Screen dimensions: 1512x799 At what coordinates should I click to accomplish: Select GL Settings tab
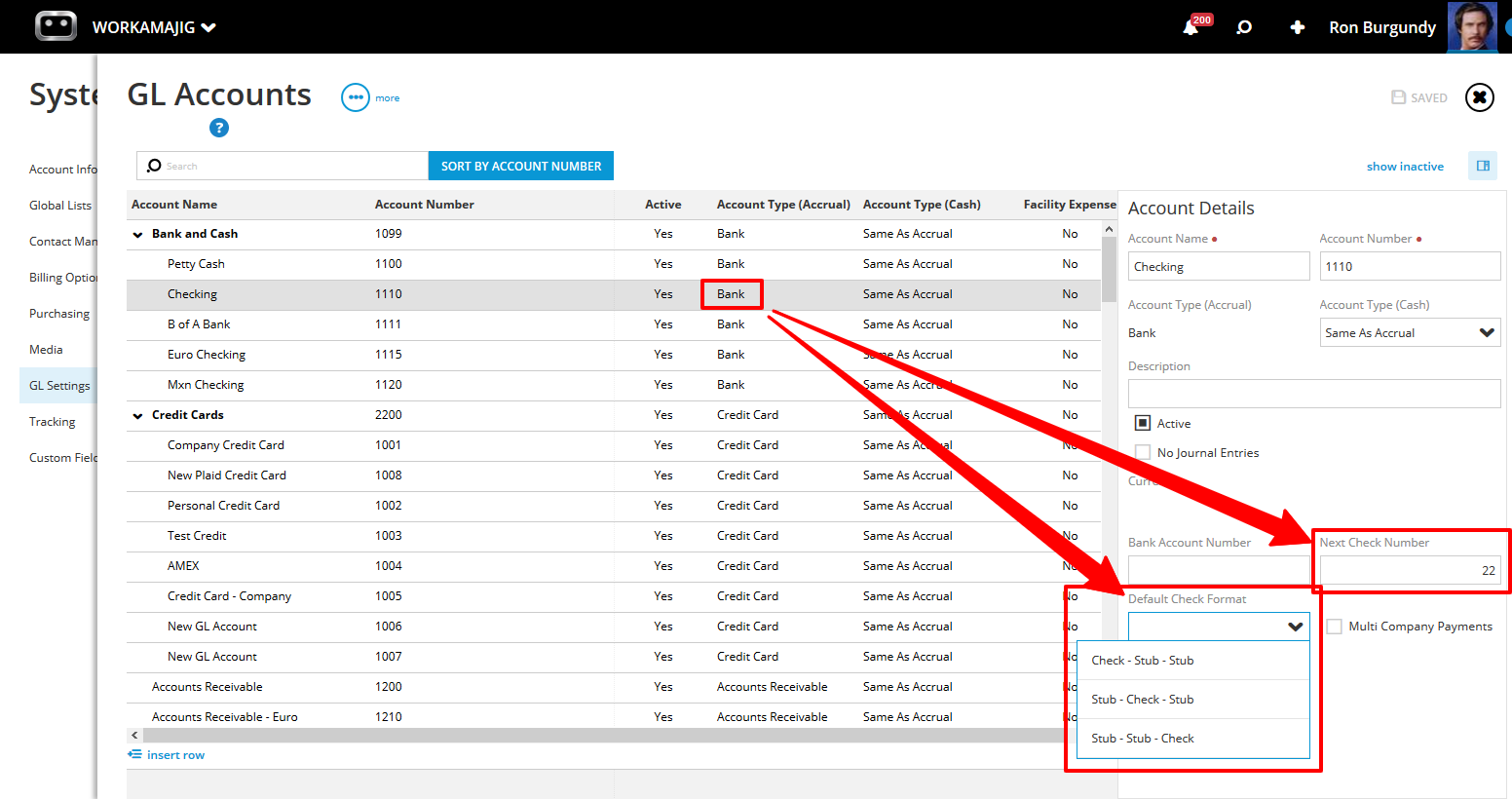[x=59, y=386]
